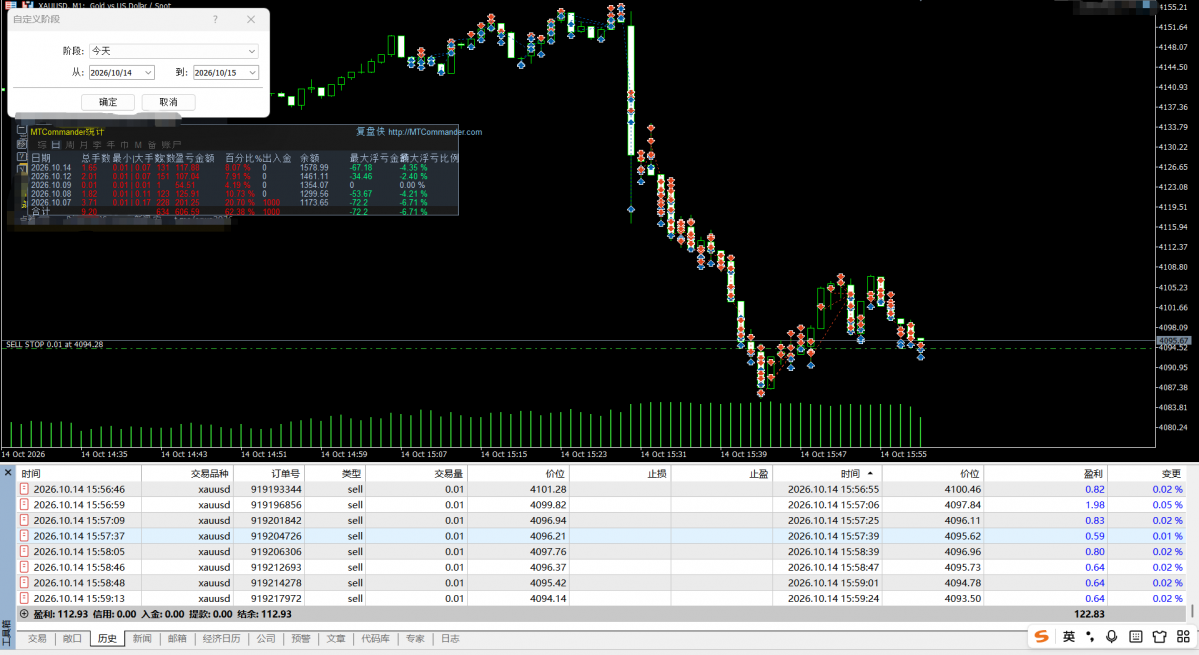Open the Sogou skin shirt icon
Image resolution: width=1199 pixels, height=655 pixels.
tap(1159, 636)
